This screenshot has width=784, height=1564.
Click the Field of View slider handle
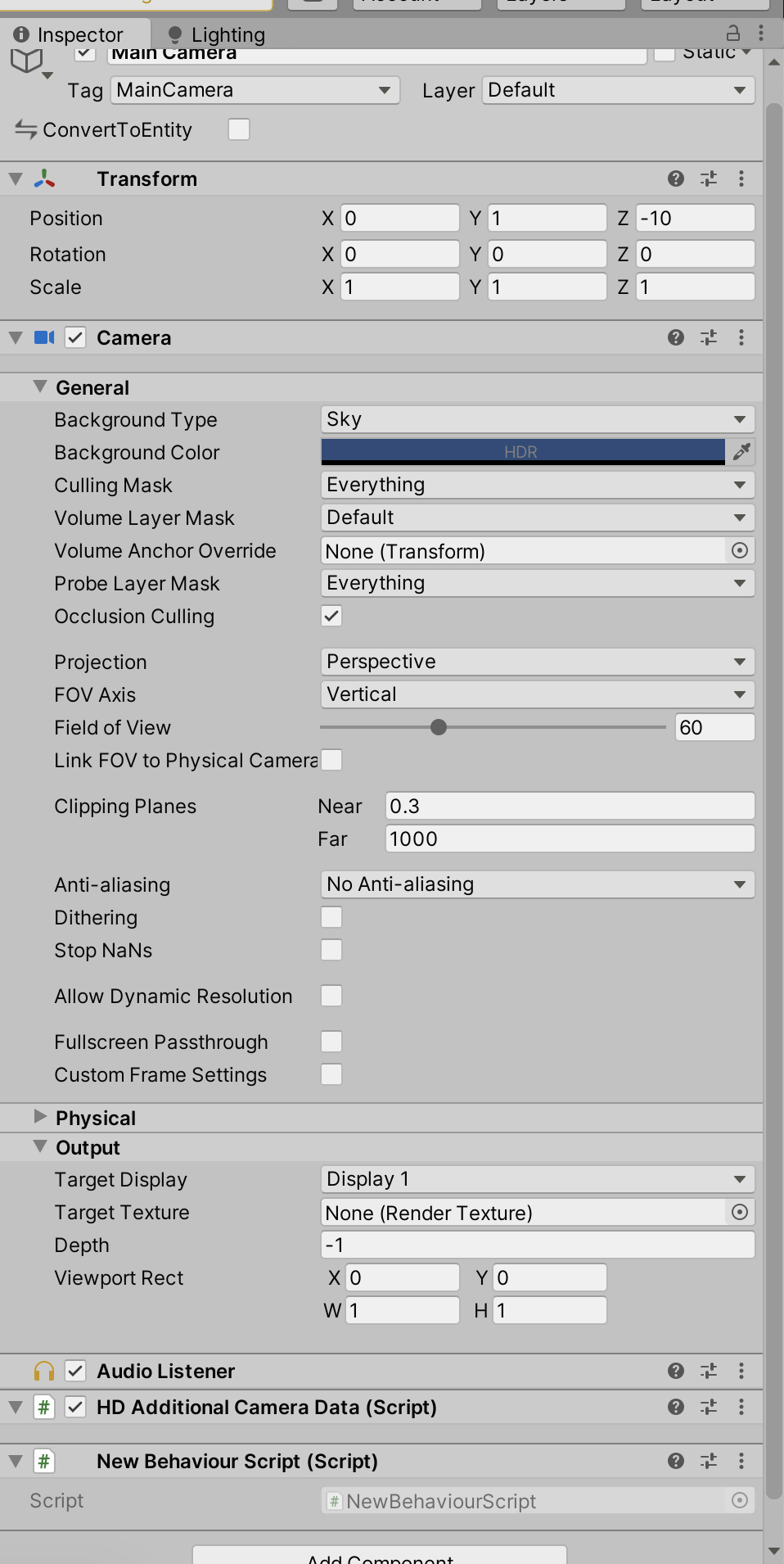click(x=439, y=727)
